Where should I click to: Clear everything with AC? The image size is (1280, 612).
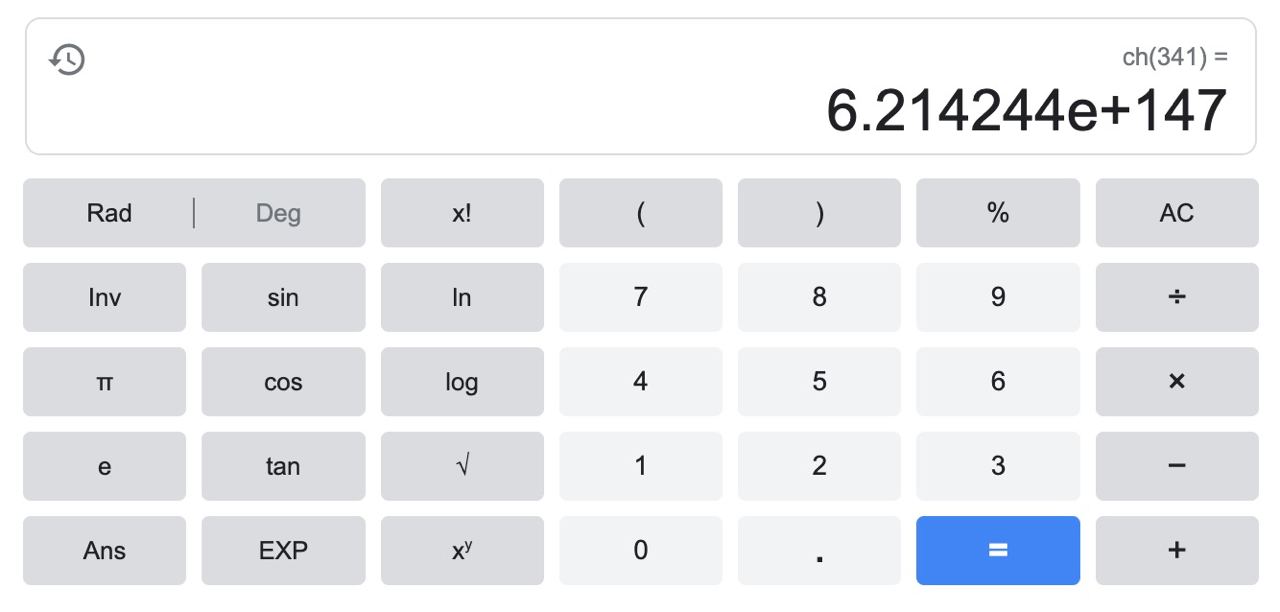pos(1176,213)
